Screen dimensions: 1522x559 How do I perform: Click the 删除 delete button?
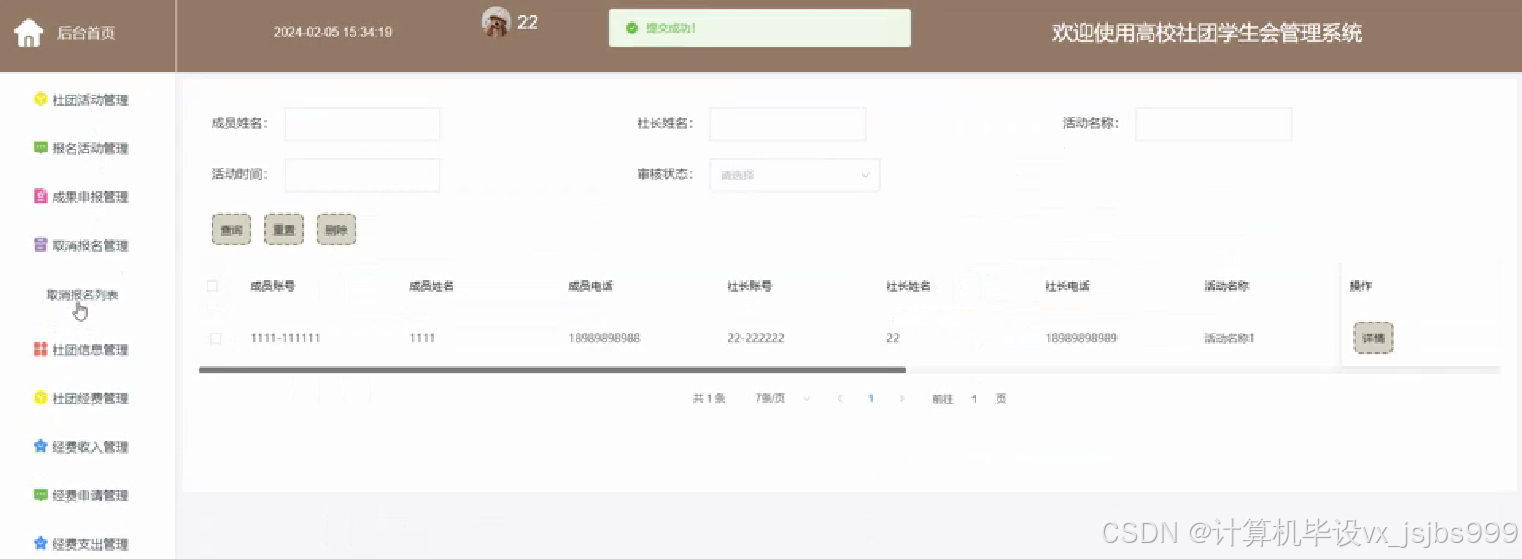click(x=336, y=230)
